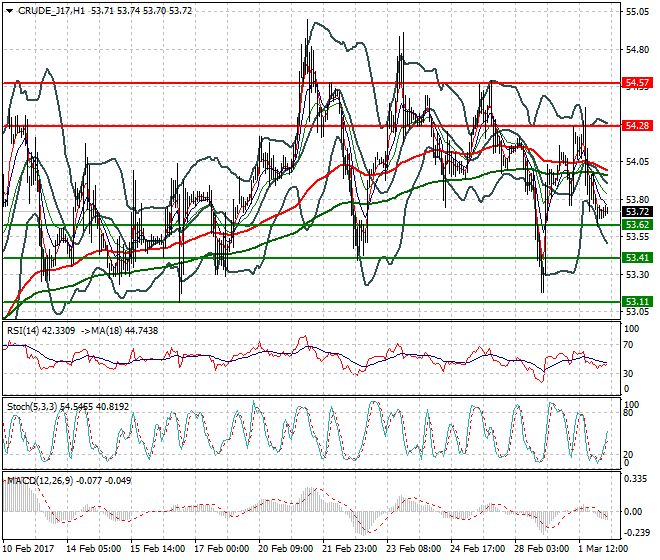660x560 pixels.
Task: Select the 53.05 price scale value
Action: point(637,312)
